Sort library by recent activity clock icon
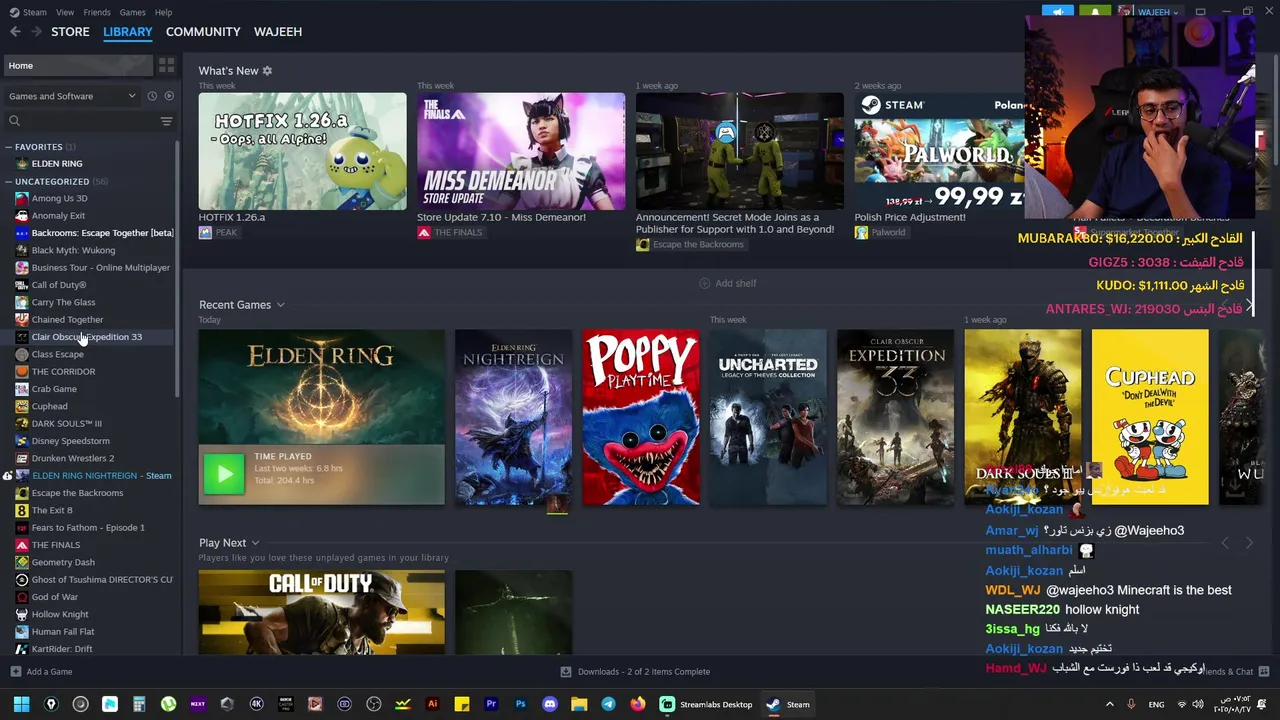This screenshot has width=1280, height=720. click(152, 96)
